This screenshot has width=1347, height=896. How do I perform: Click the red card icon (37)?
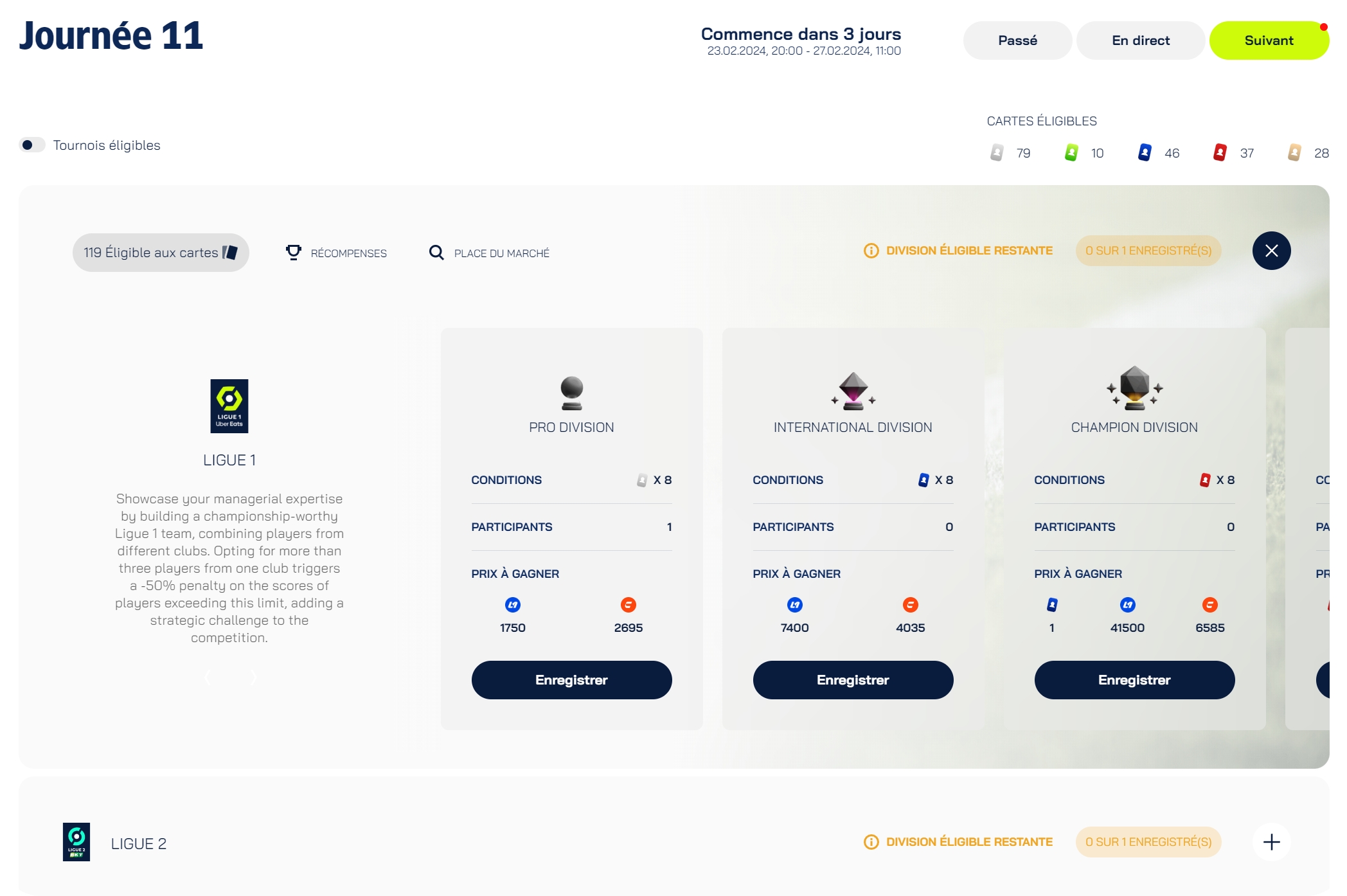pyautogui.click(x=1220, y=153)
